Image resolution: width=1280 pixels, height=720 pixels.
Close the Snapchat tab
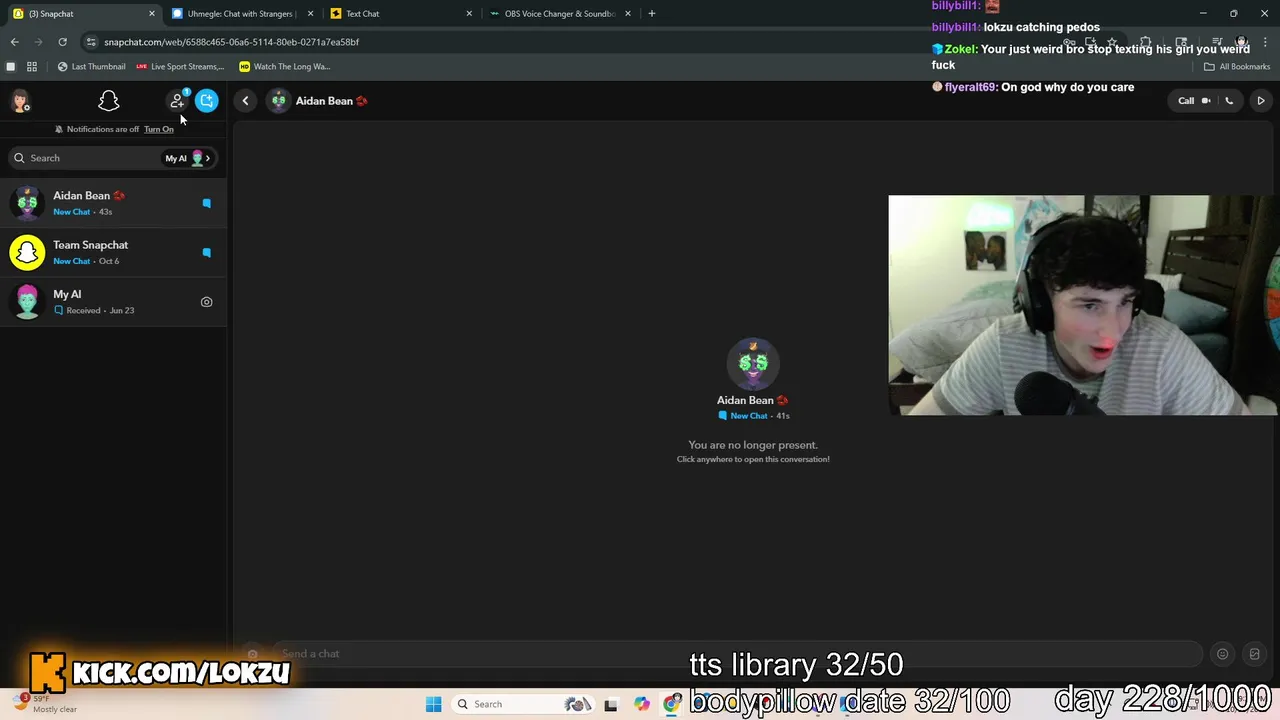[152, 14]
